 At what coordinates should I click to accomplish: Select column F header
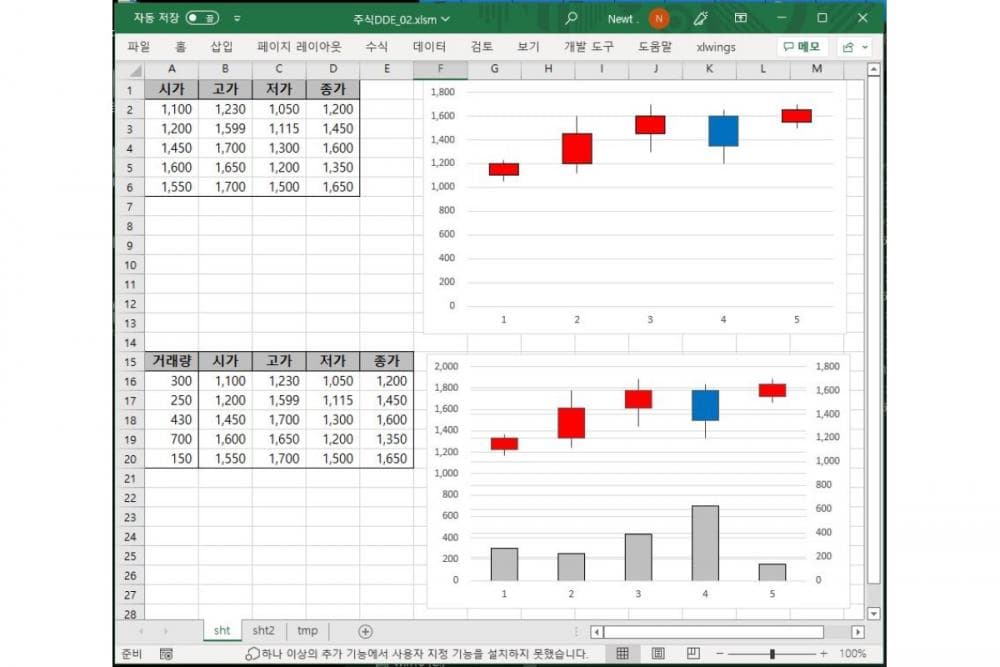pos(440,69)
